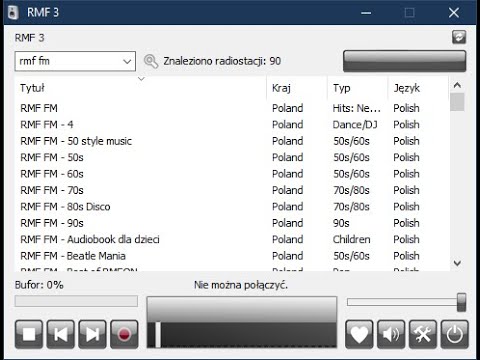Click the refresh icon in the top right

point(459,37)
